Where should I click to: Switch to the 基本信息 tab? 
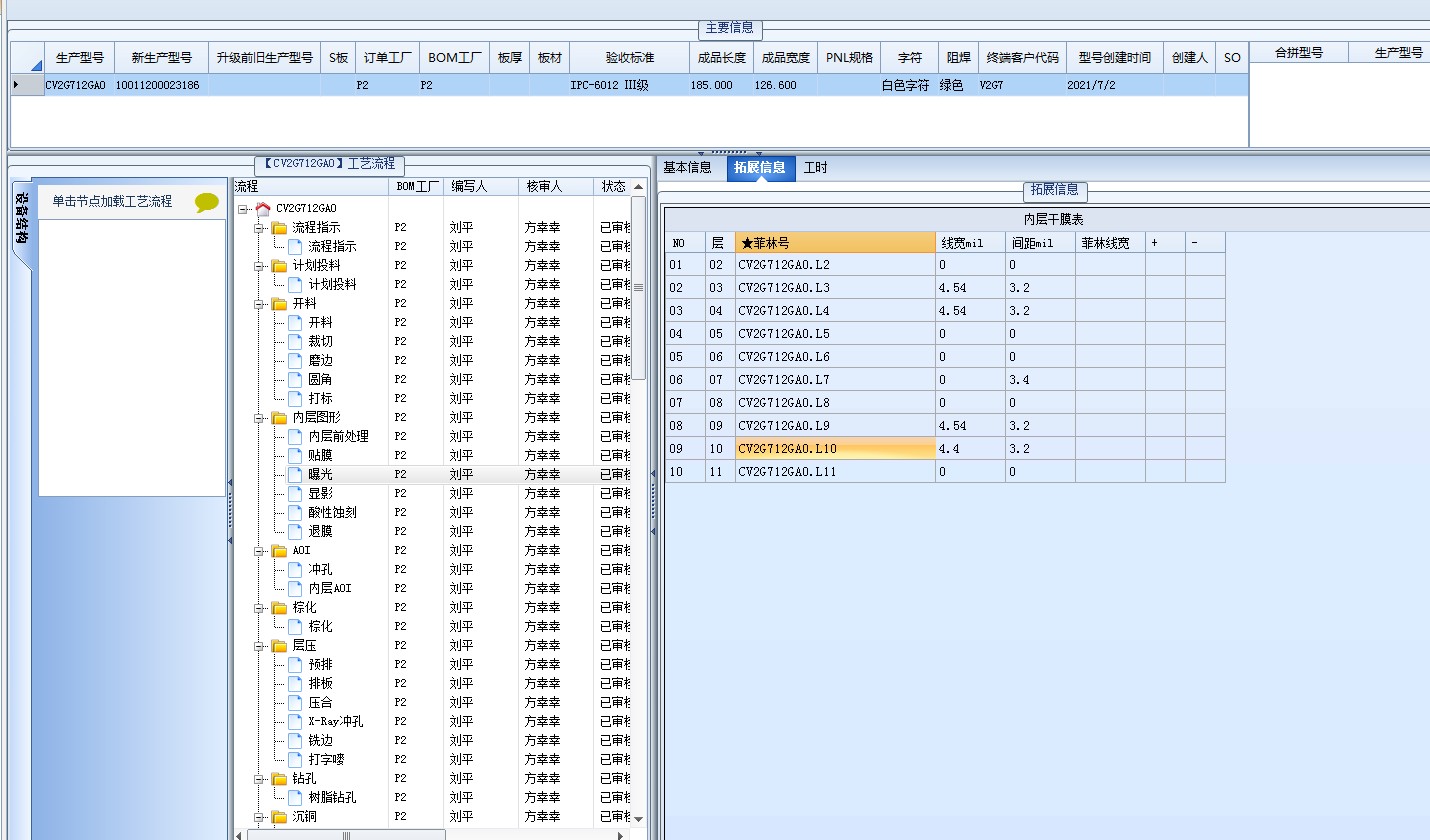point(688,168)
